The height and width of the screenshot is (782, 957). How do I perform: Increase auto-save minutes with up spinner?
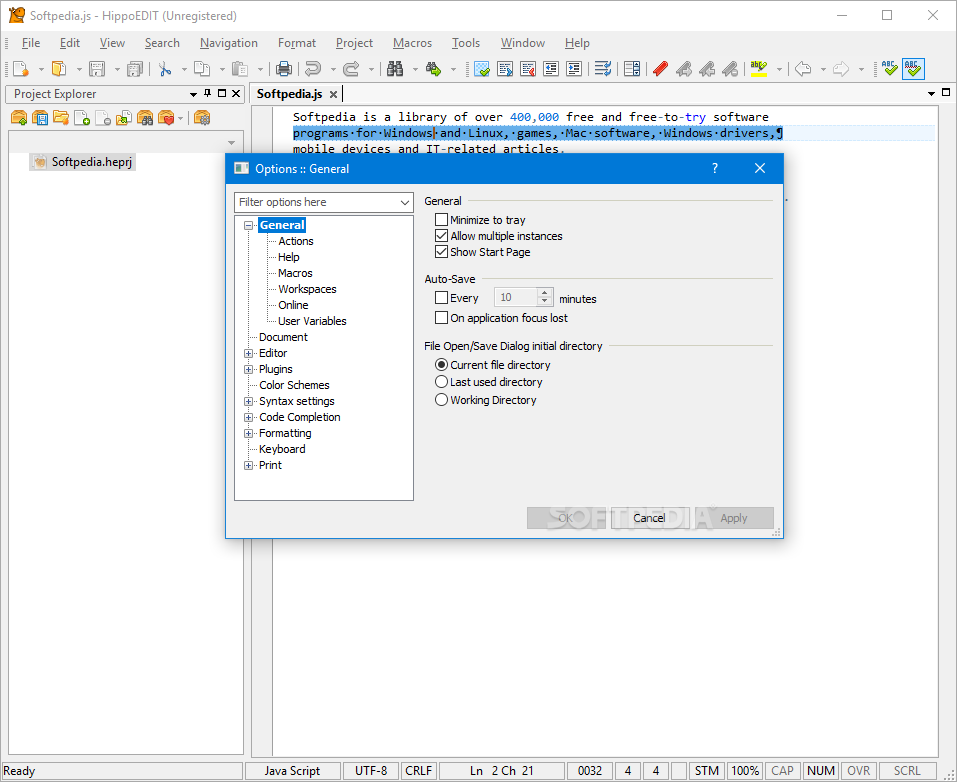pyautogui.click(x=544, y=293)
